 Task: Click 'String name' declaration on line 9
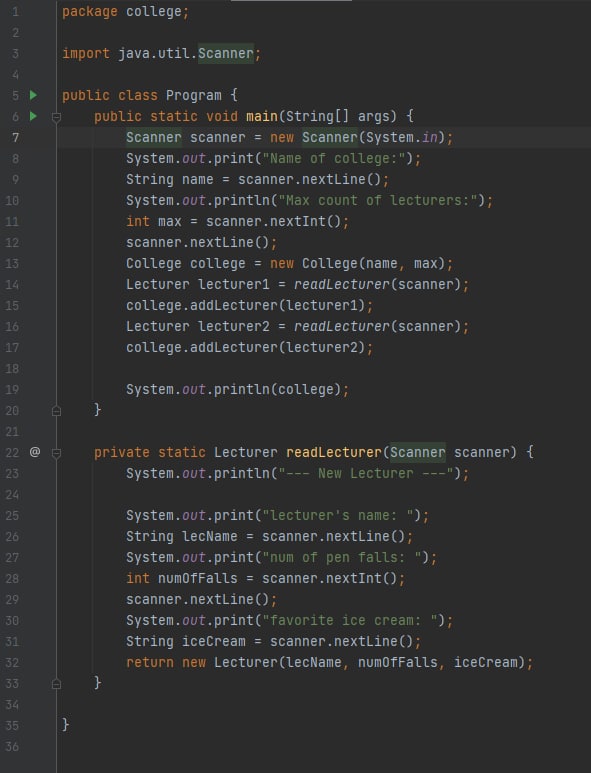click(x=170, y=179)
